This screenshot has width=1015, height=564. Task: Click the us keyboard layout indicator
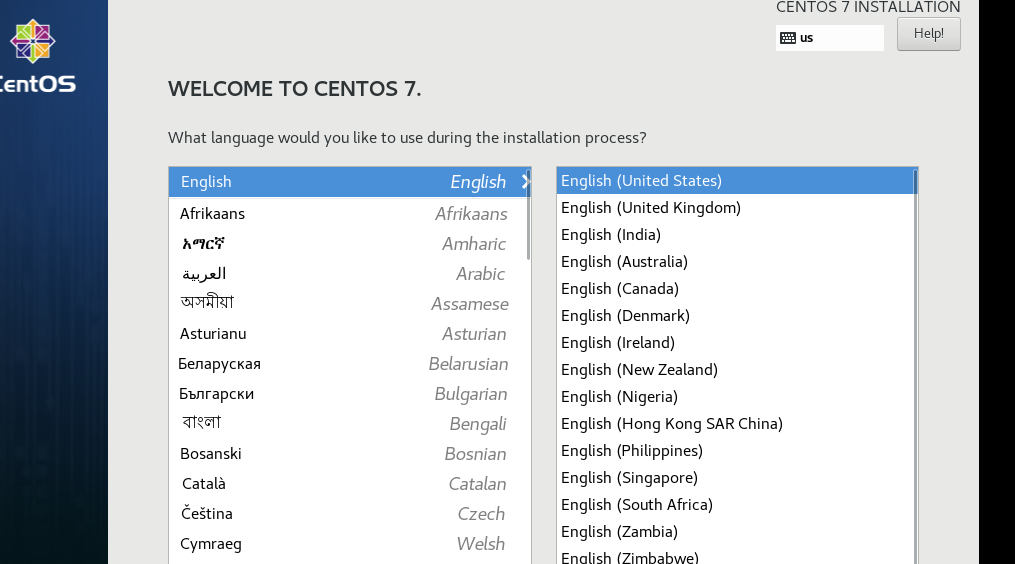coord(829,38)
